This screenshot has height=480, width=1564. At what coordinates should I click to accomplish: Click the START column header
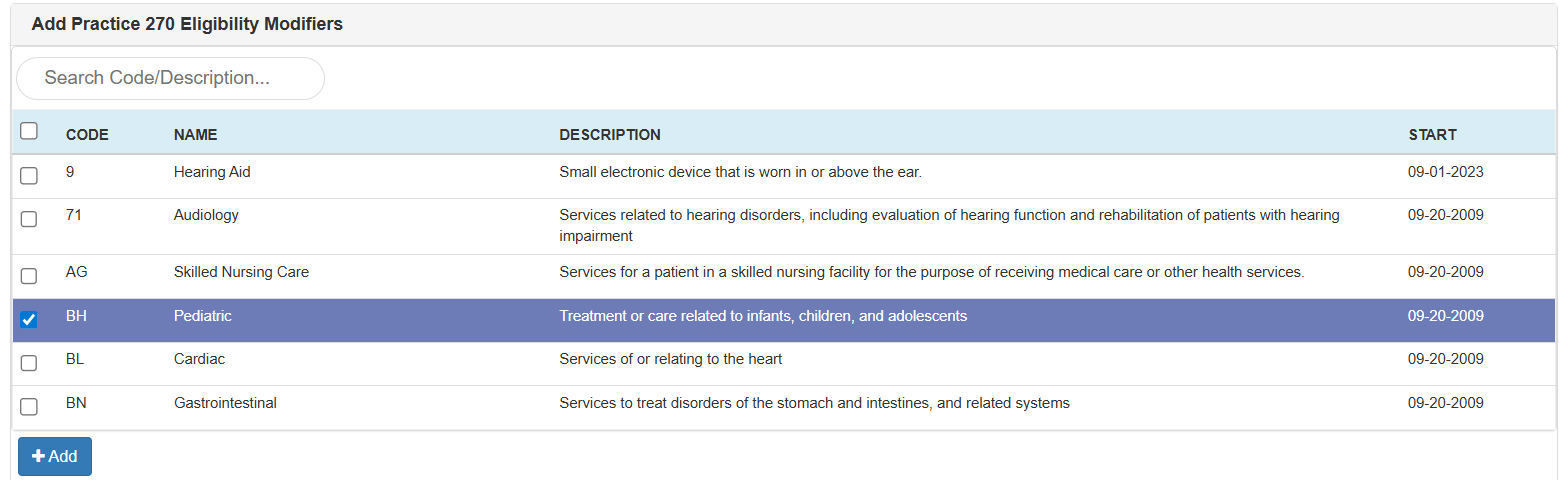(x=1432, y=135)
